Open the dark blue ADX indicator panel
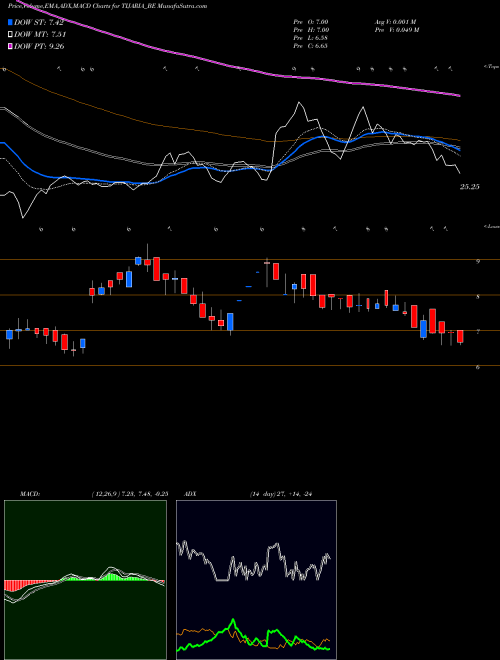 point(256,580)
